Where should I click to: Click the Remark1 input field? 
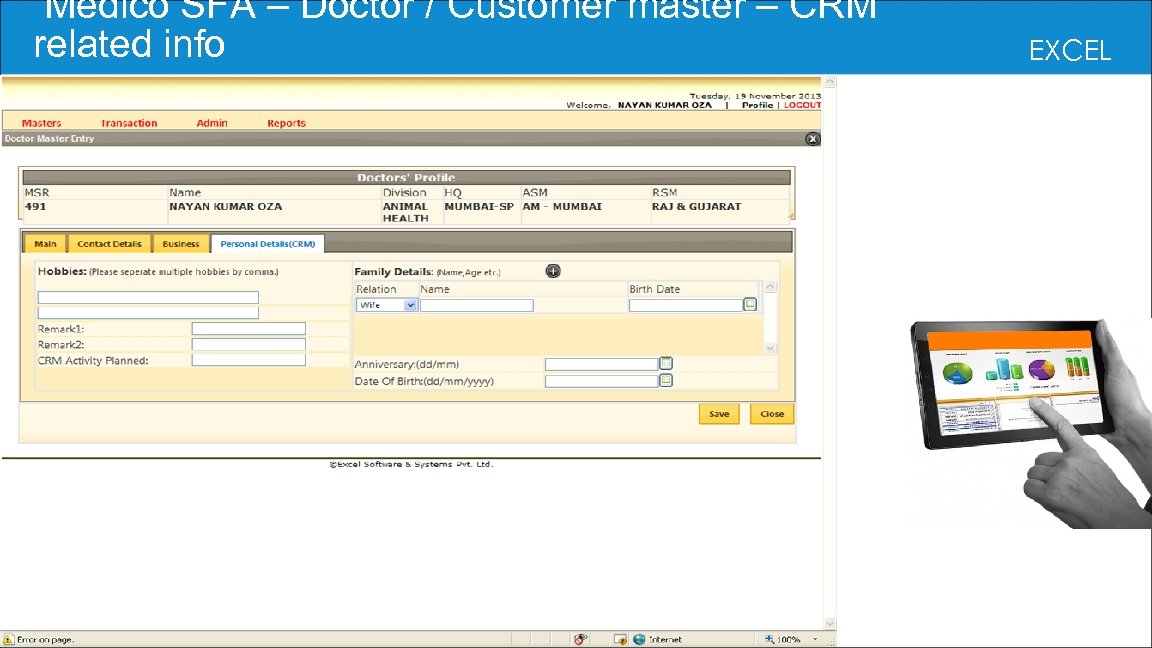[x=248, y=328]
